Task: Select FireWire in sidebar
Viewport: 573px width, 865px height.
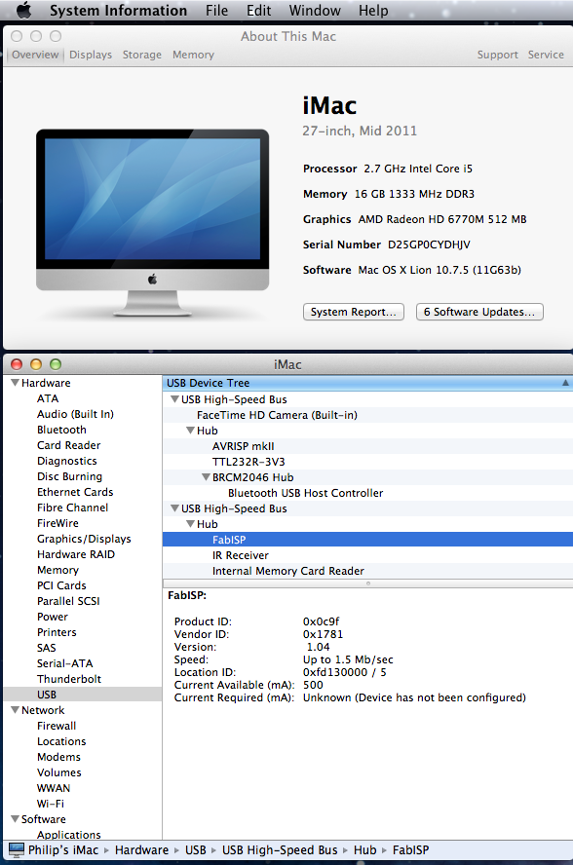Action: tap(57, 522)
